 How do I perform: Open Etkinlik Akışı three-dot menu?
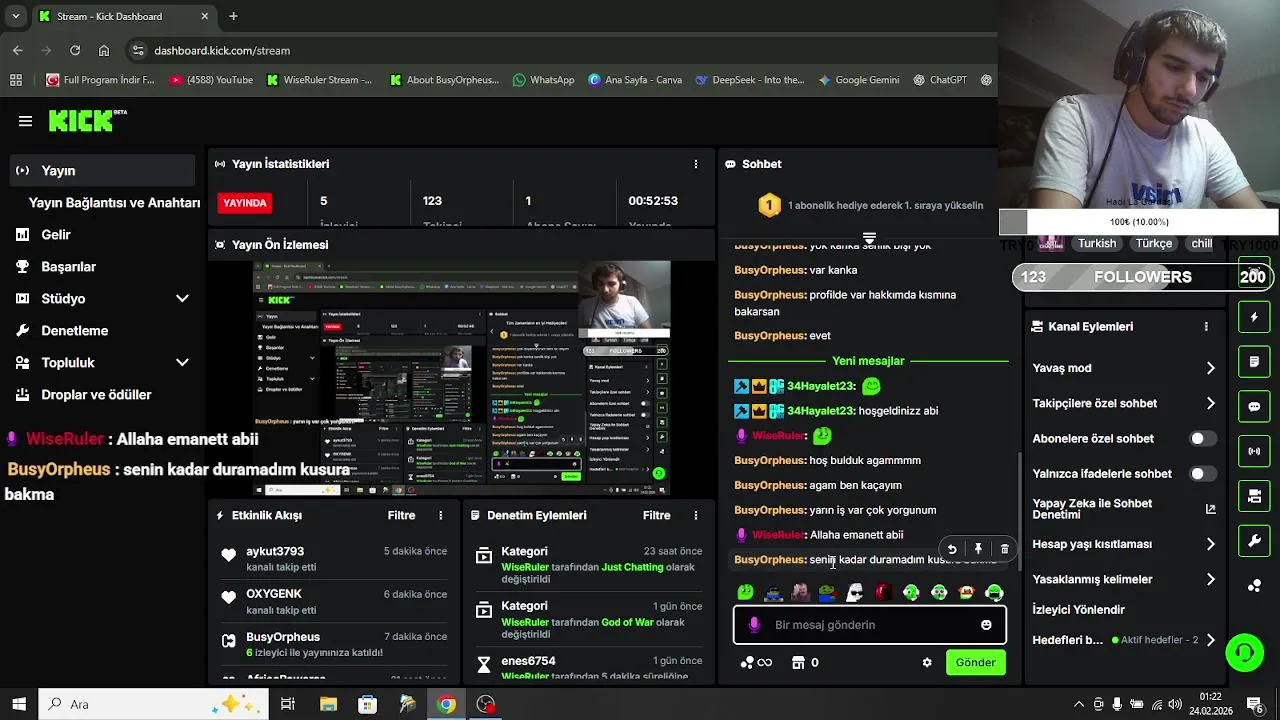pos(440,515)
